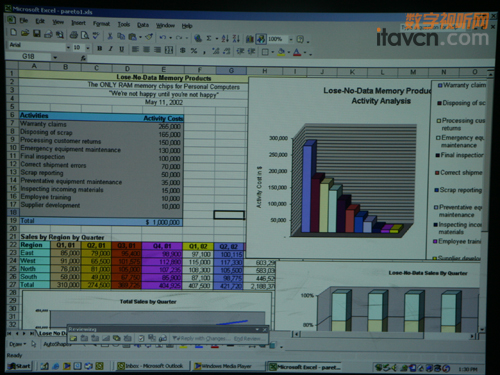The image size is (500, 375).
Task: Click the Merge and Center icon
Action: 169,50
